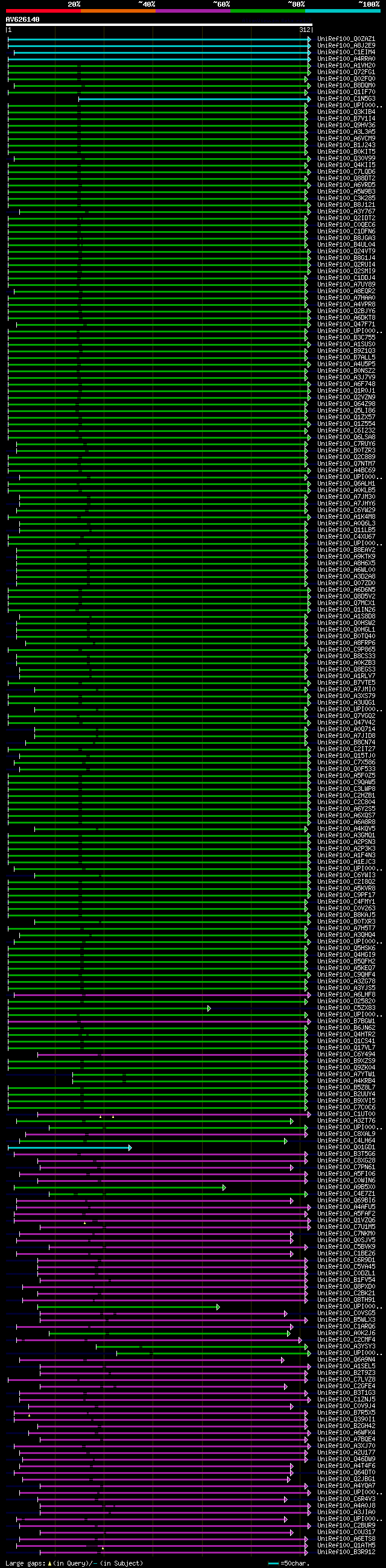
Task: Open hit UniRef100_Q0ZAZ1
Action: click(x=346, y=39)
